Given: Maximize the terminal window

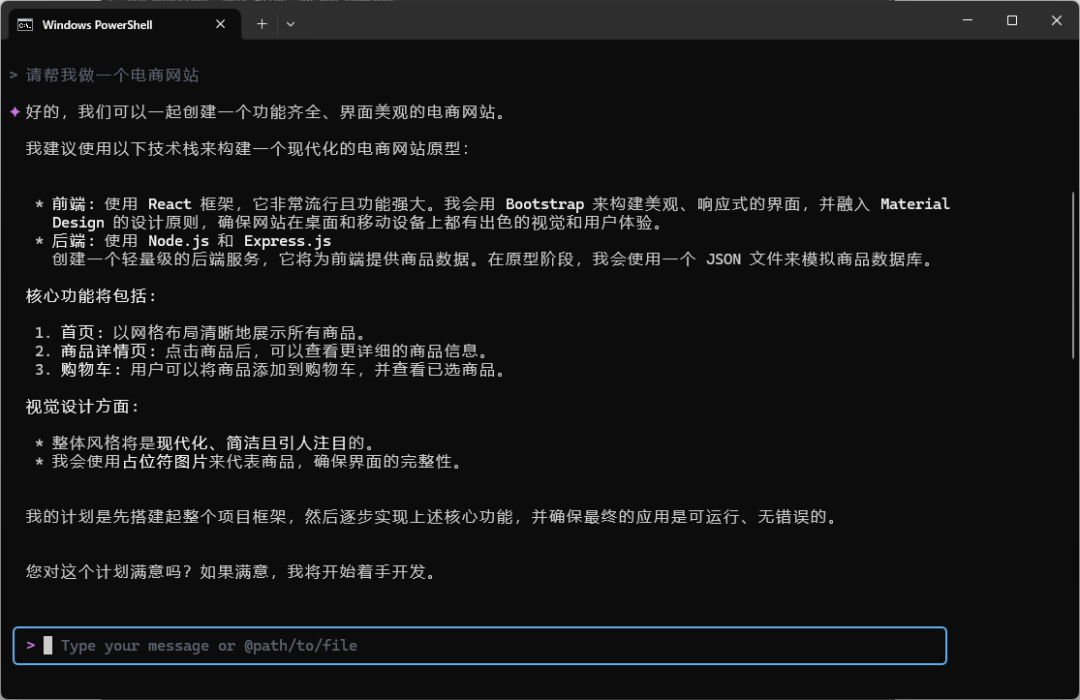Looking at the screenshot, I should coord(1012,20).
